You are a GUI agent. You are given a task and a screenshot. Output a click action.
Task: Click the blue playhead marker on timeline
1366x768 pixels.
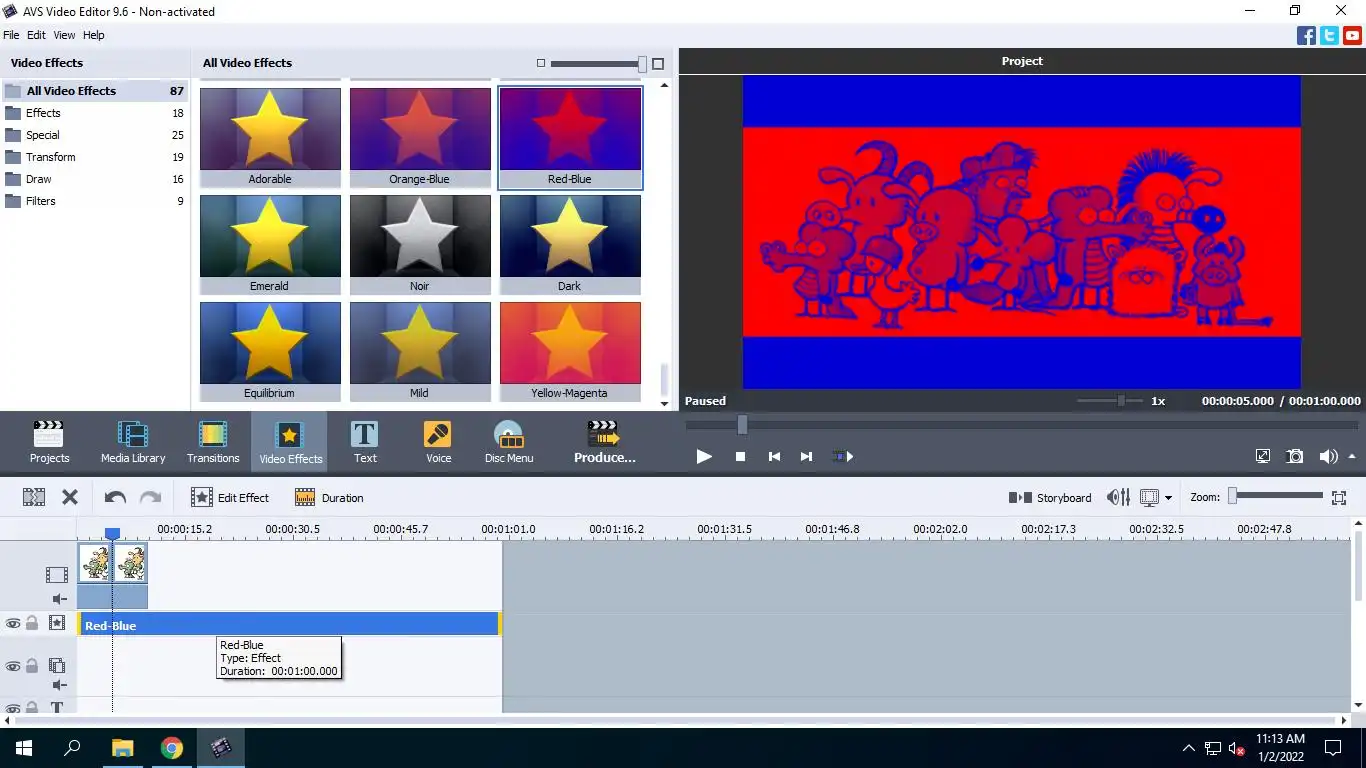coord(112,534)
